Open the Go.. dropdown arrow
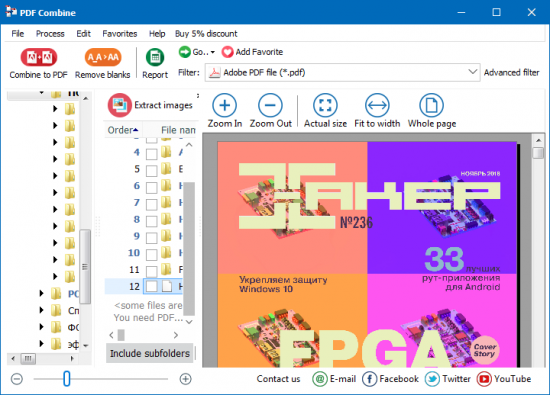550x395 pixels. pos(213,52)
